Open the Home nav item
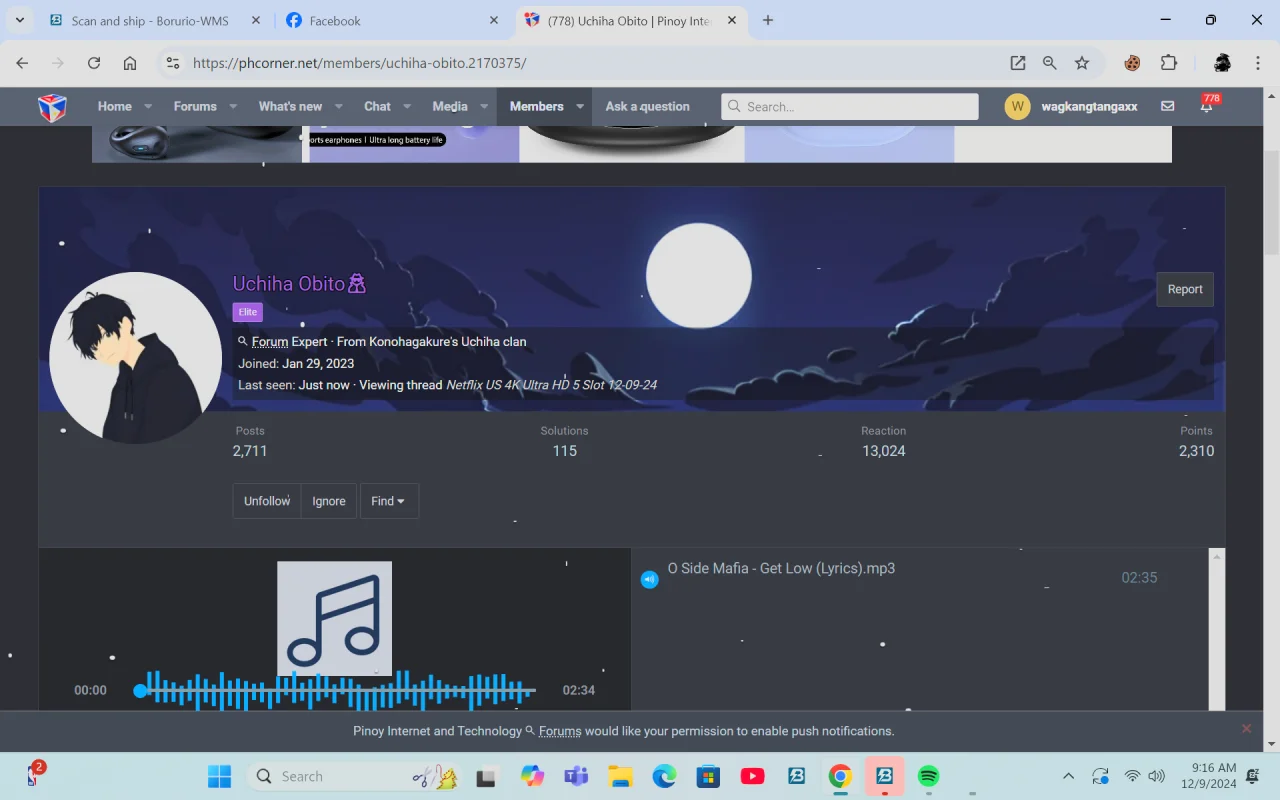Image resolution: width=1280 pixels, height=800 pixels. point(114,106)
